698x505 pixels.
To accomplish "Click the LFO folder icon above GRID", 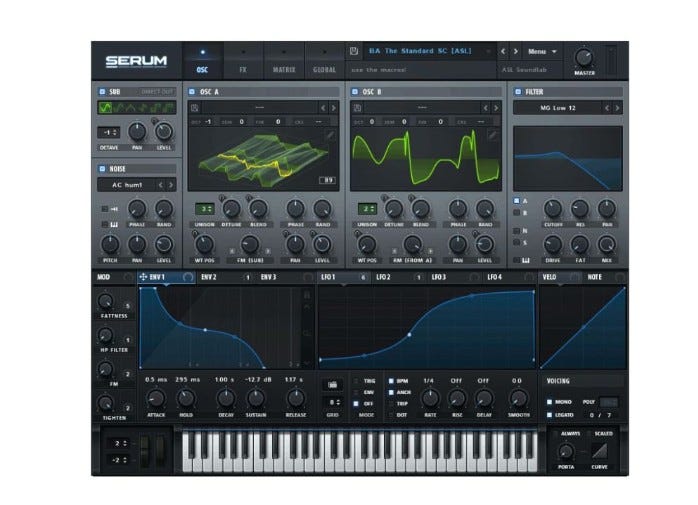I will (x=332, y=384).
